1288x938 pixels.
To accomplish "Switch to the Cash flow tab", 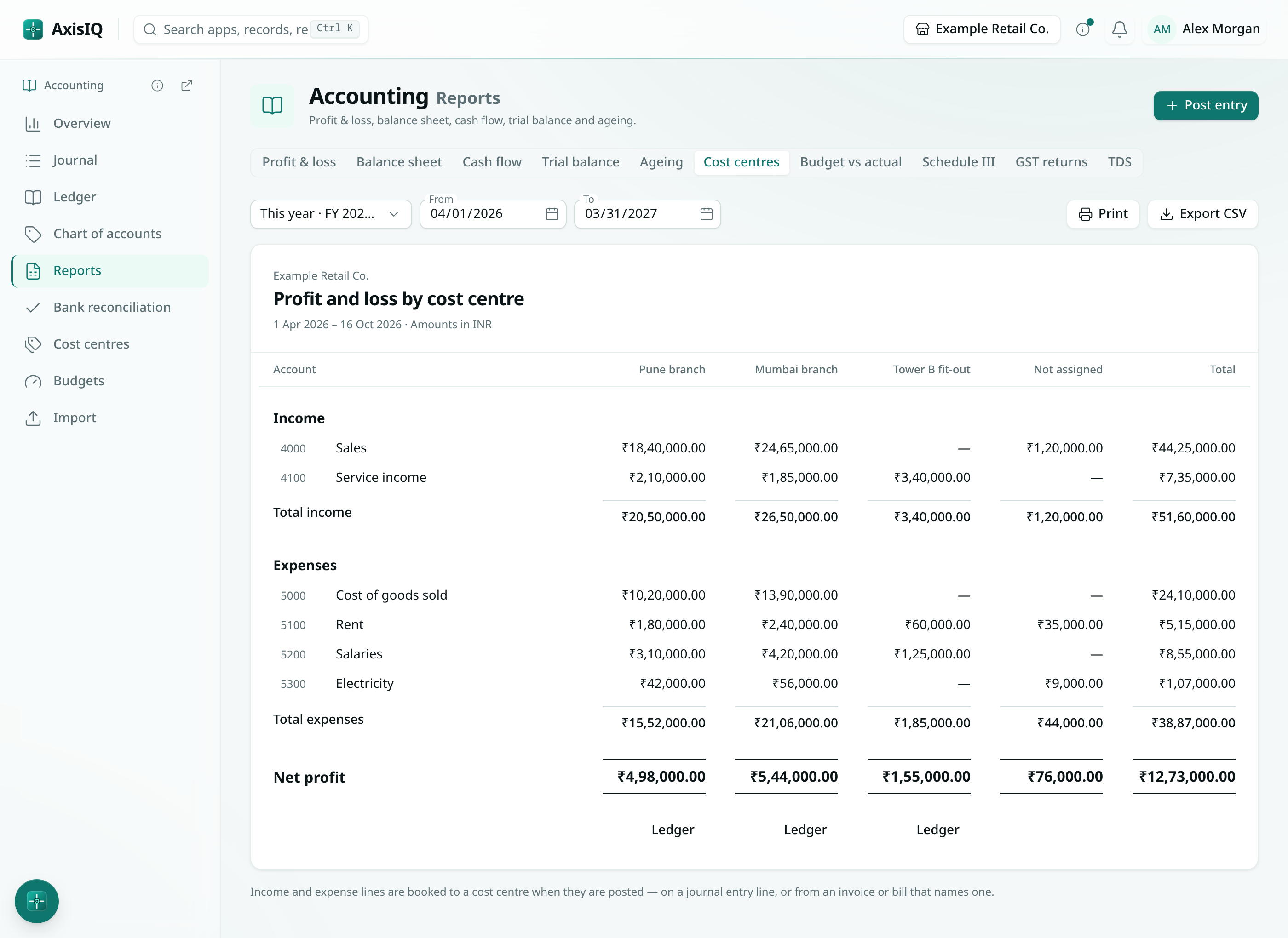I will point(492,162).
